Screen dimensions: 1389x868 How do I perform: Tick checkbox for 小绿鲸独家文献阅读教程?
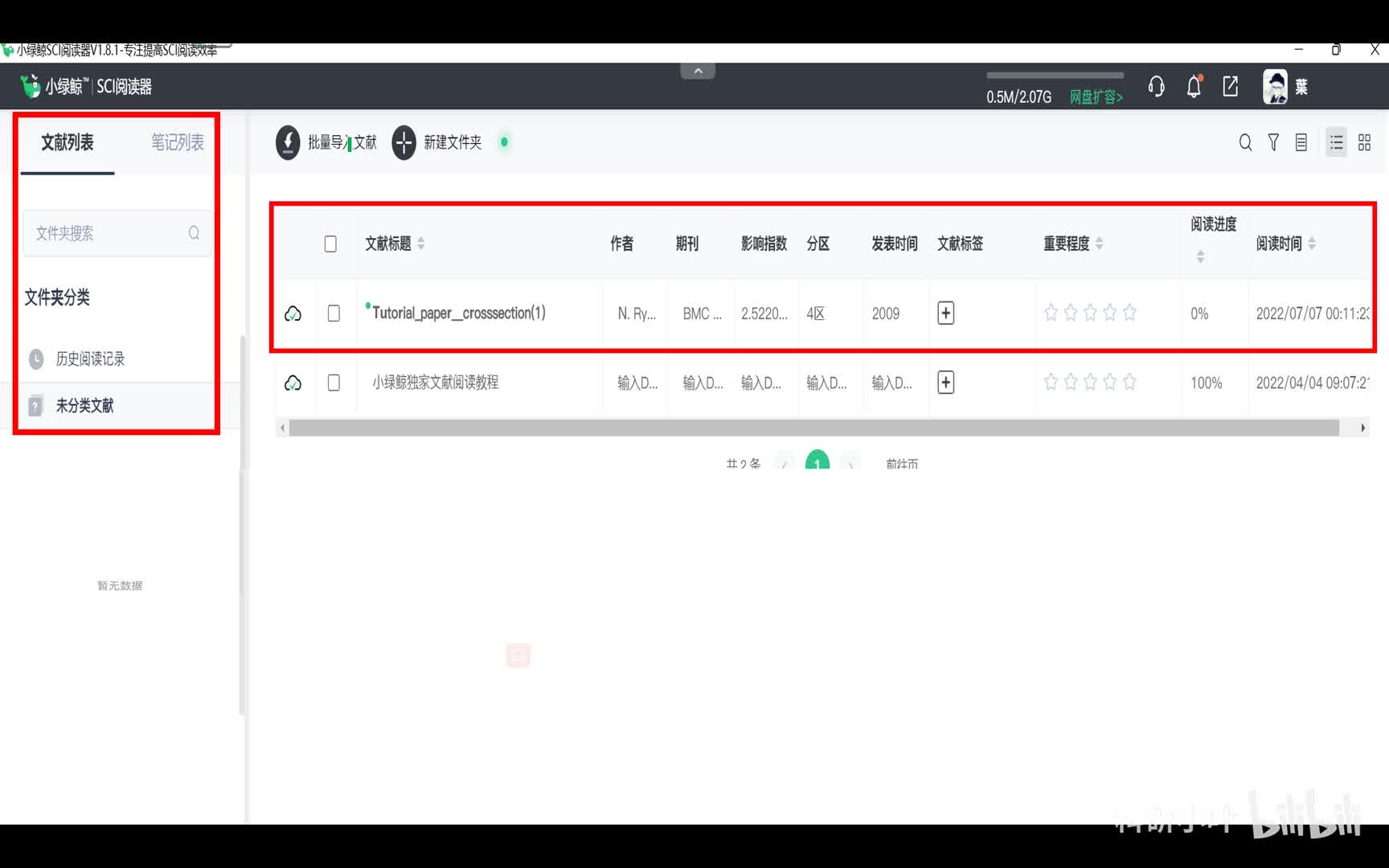coord(334,383)
